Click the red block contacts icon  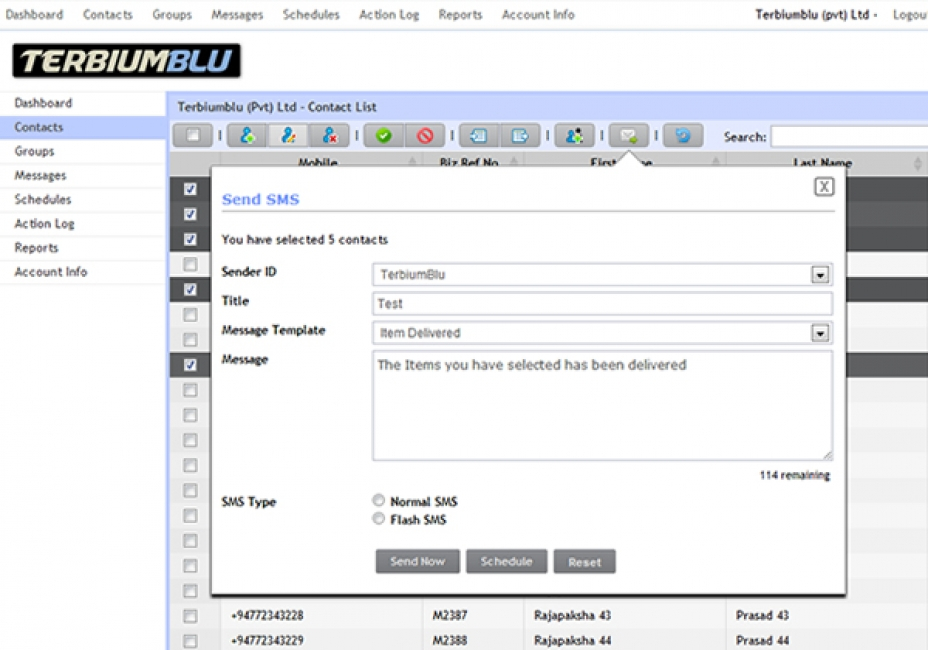click(x=424, y=136)
